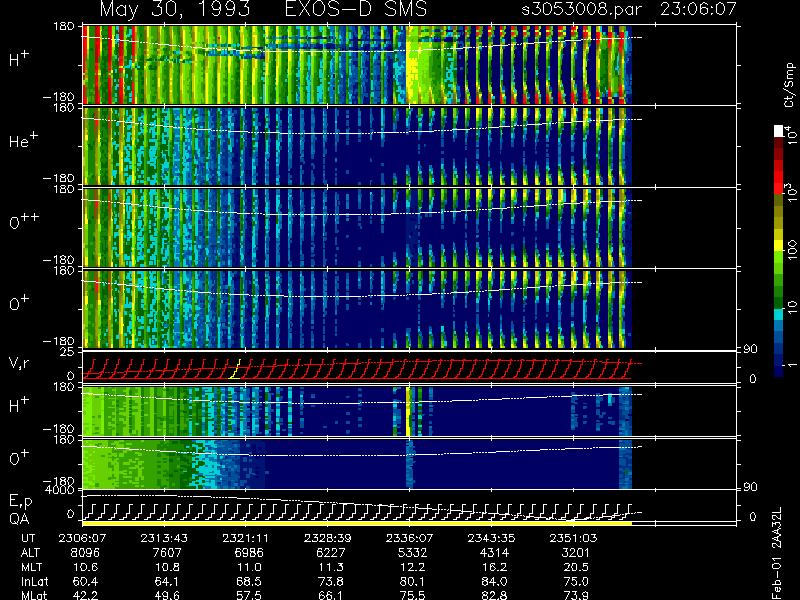
Task: Select the E,p panel label
Action: click(x=20, y=502)
